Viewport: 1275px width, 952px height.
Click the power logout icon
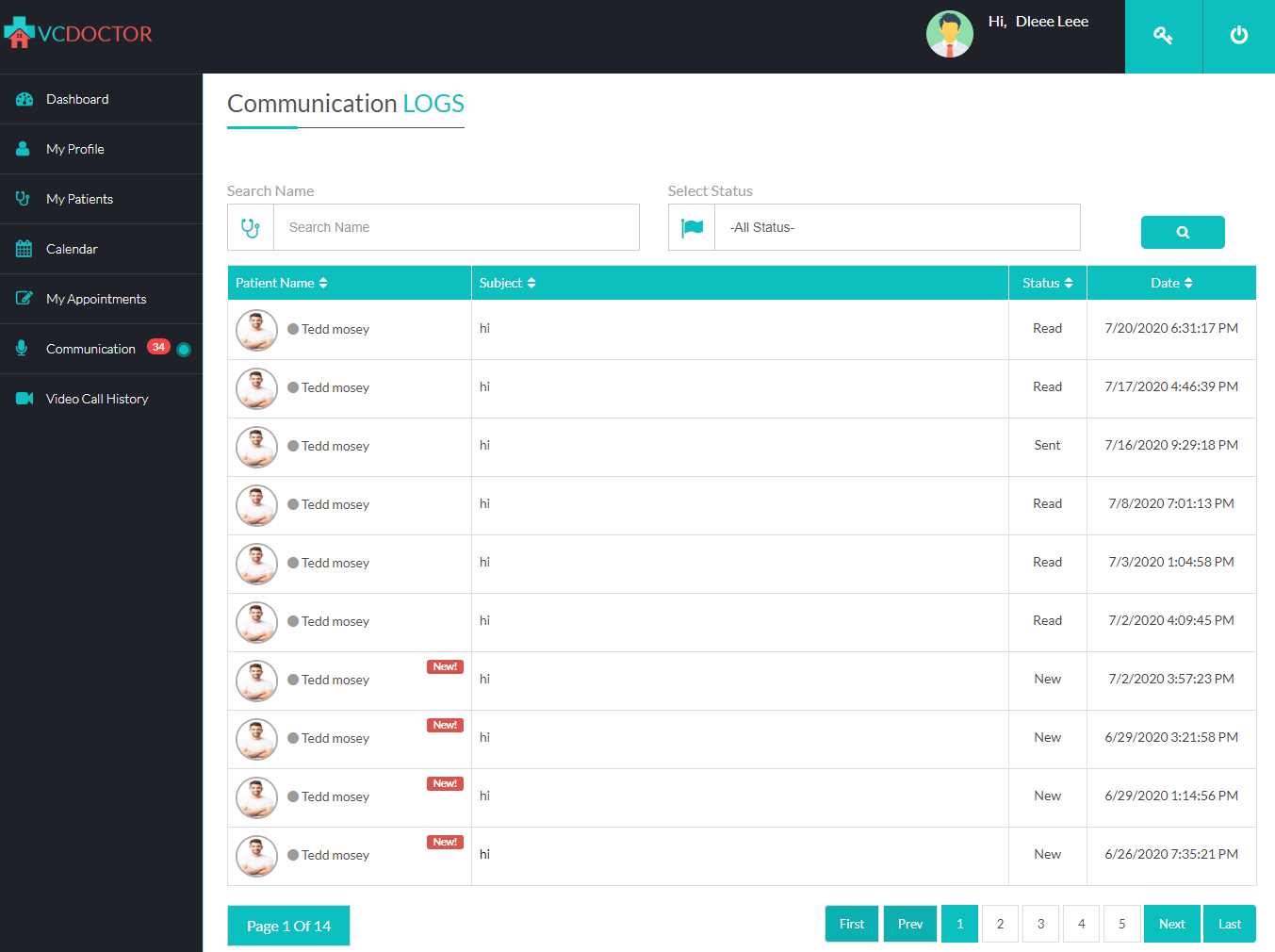1238,36
